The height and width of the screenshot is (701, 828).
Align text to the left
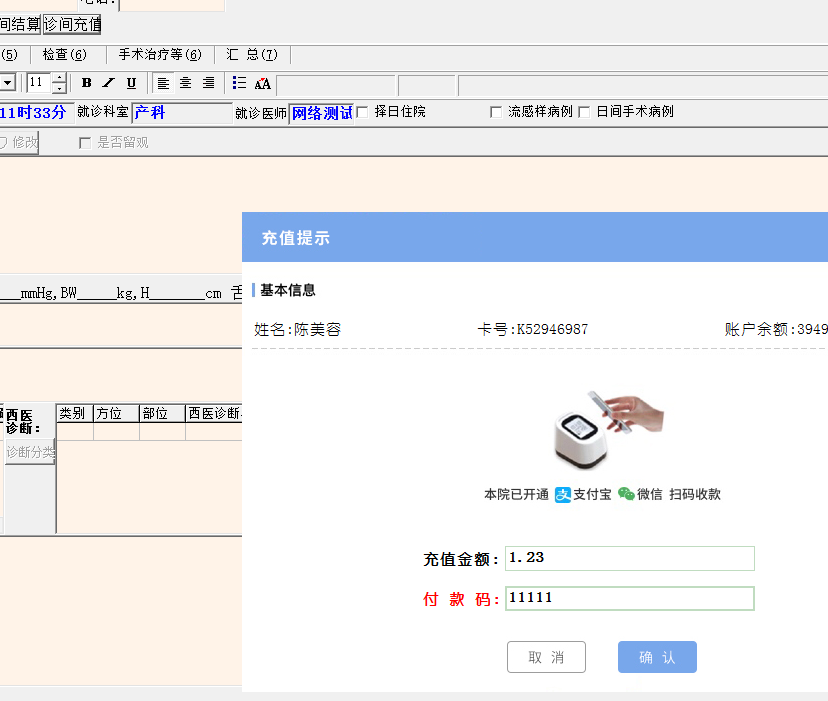point(163,83)
